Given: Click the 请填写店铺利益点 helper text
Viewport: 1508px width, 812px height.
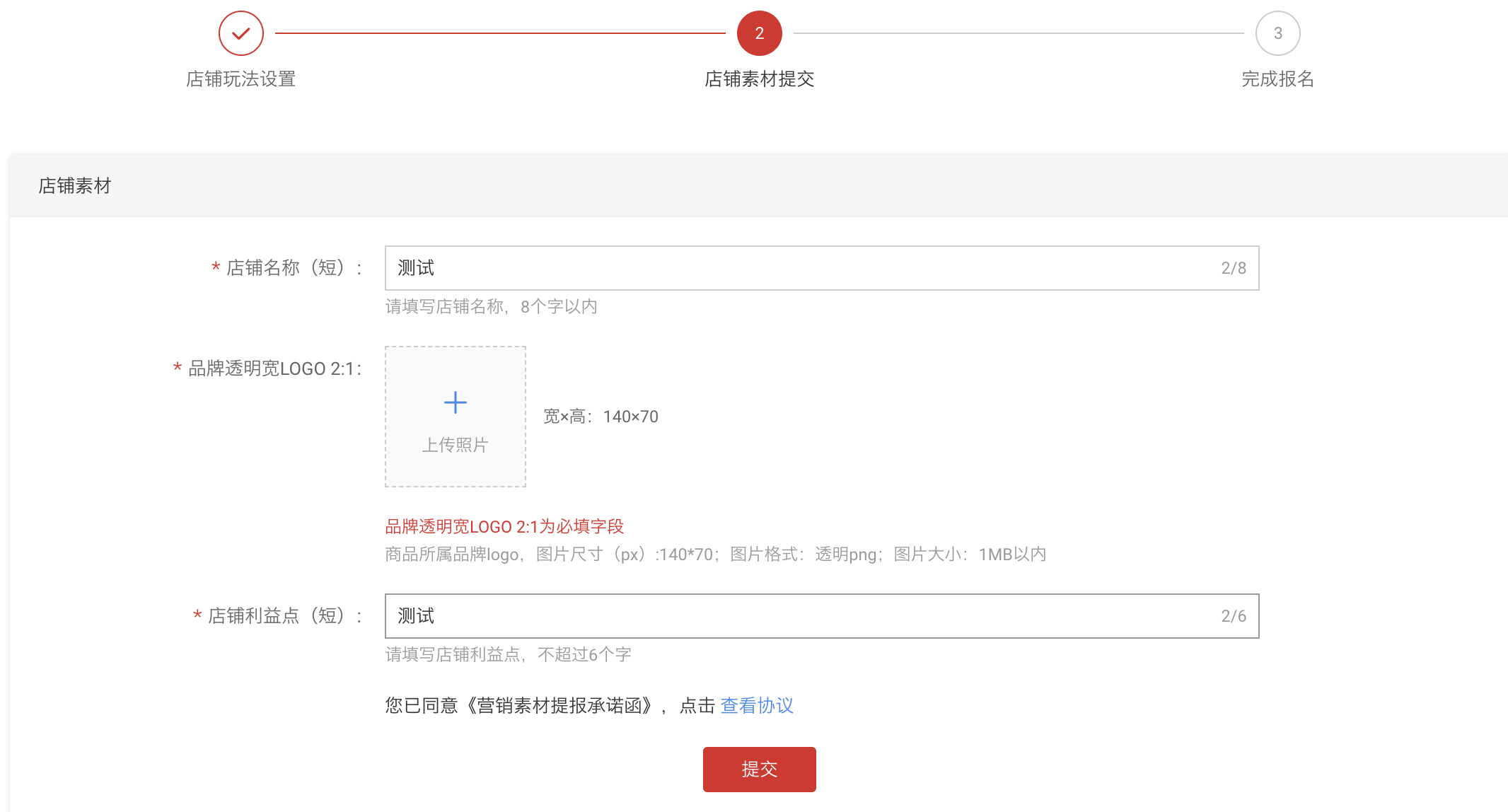Looking at the screenshot, I should pos(508,654).
